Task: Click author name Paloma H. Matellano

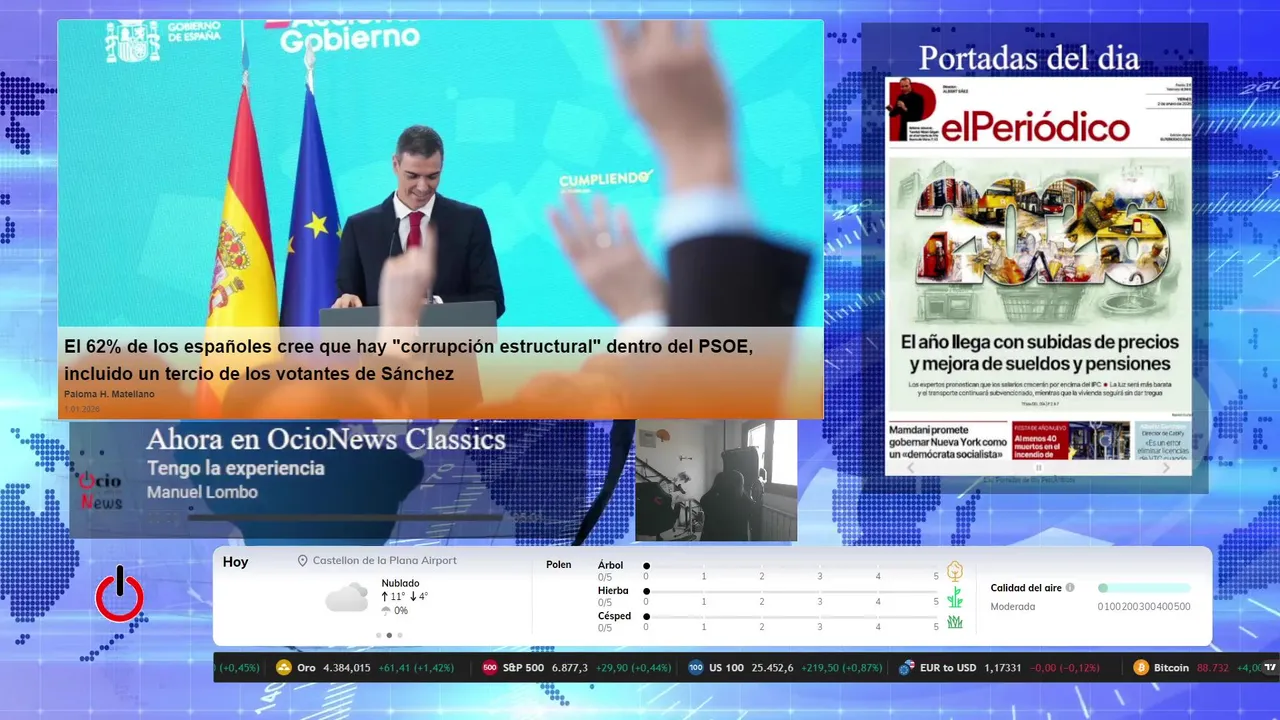Action: coord(109,394)
